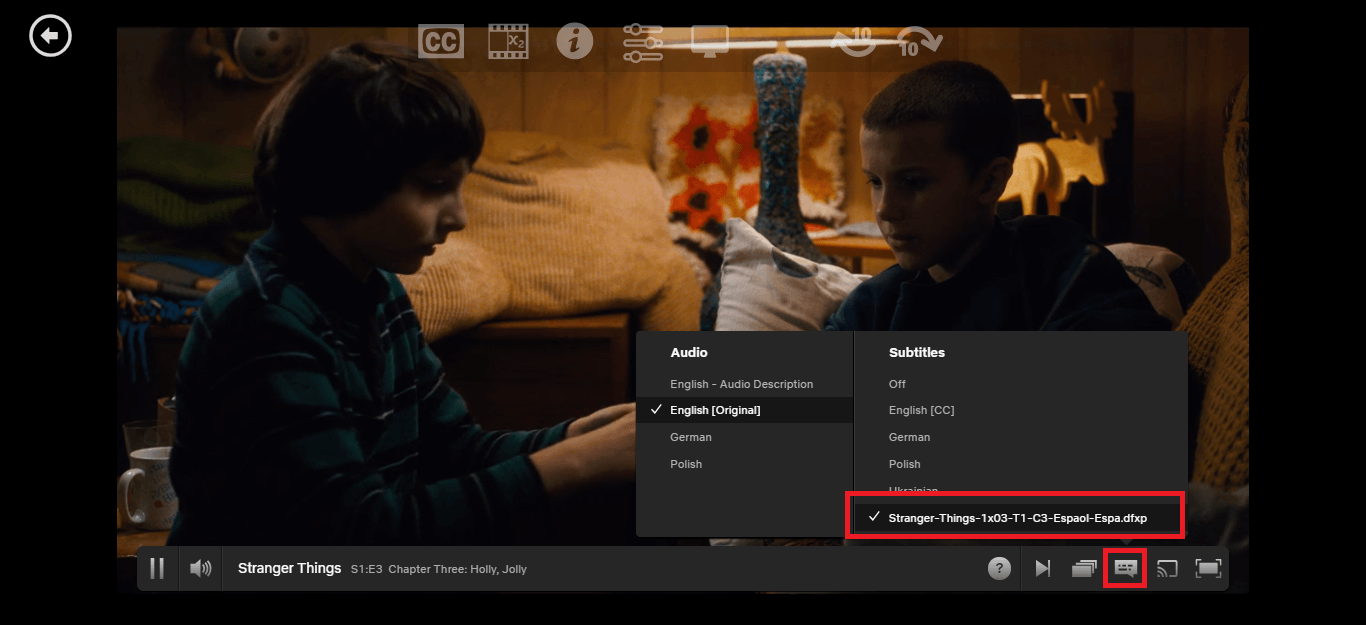The height and width of the screenshot is (625, 1366).
Task: Click the cast to device icon
Action: click(1167, 568)
